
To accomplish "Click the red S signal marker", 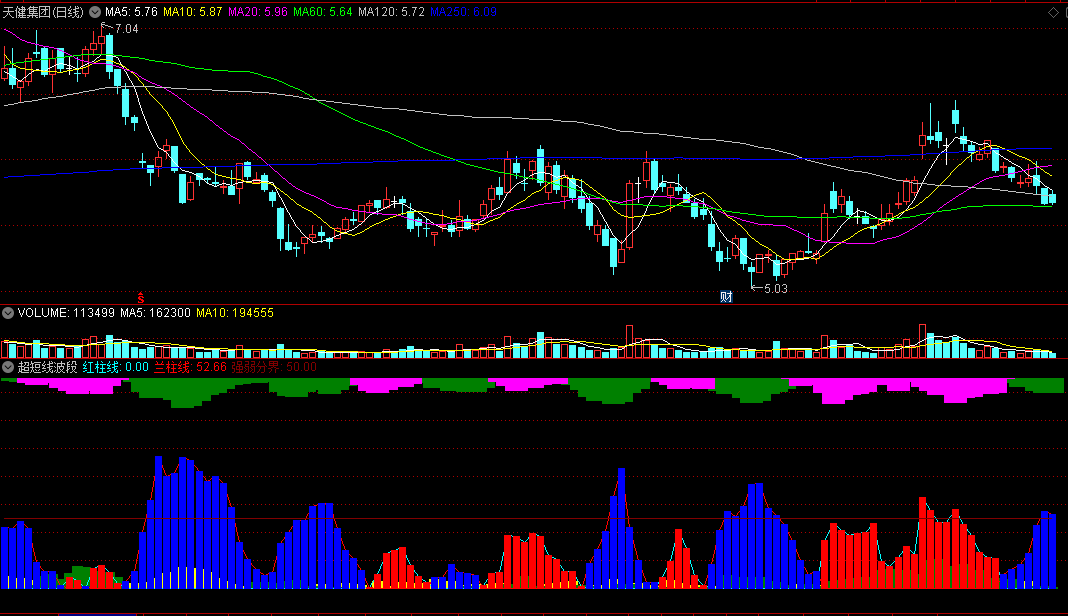I will coord(141,298).
